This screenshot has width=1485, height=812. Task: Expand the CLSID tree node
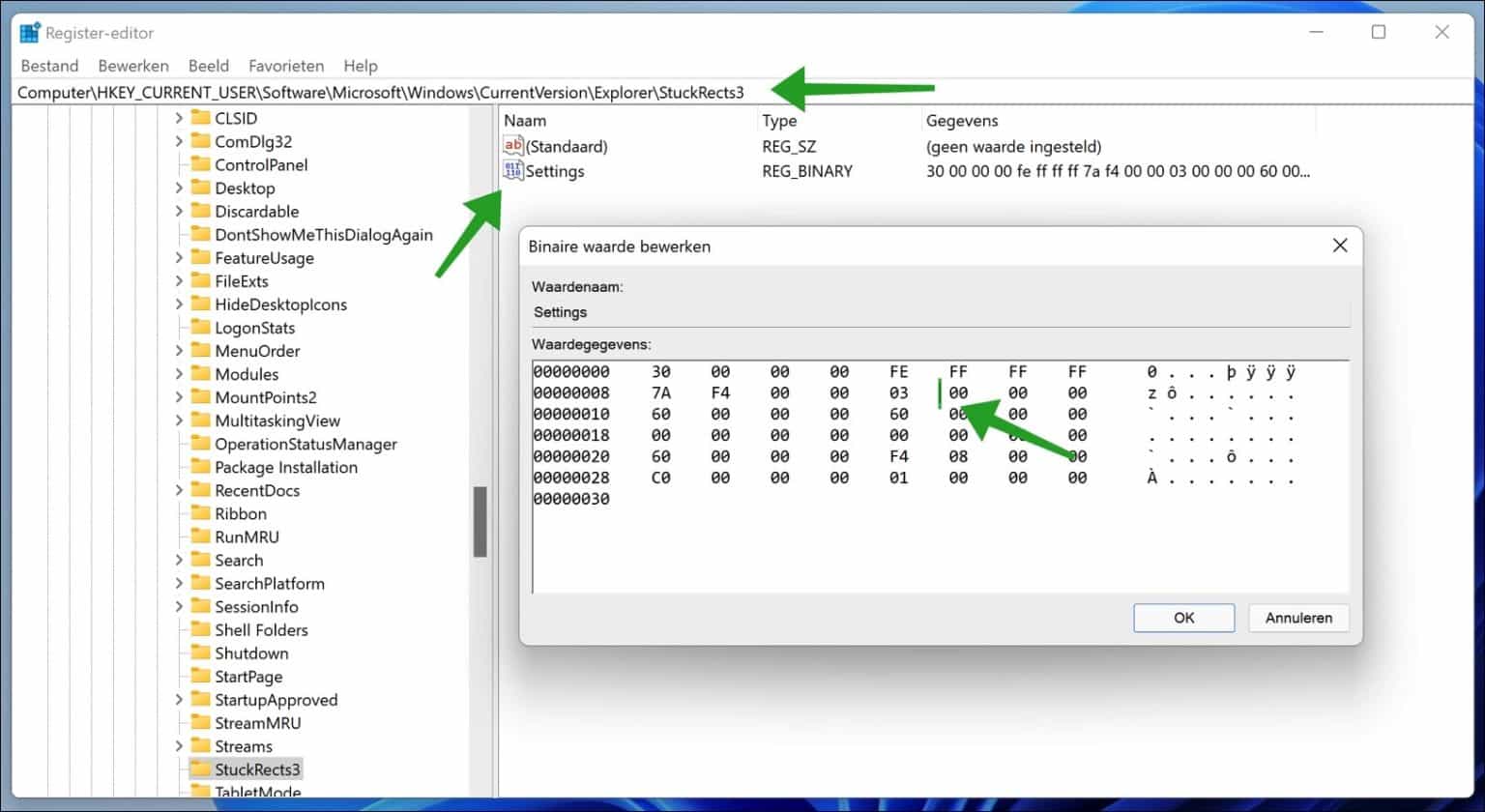click(x=179, y=118)
